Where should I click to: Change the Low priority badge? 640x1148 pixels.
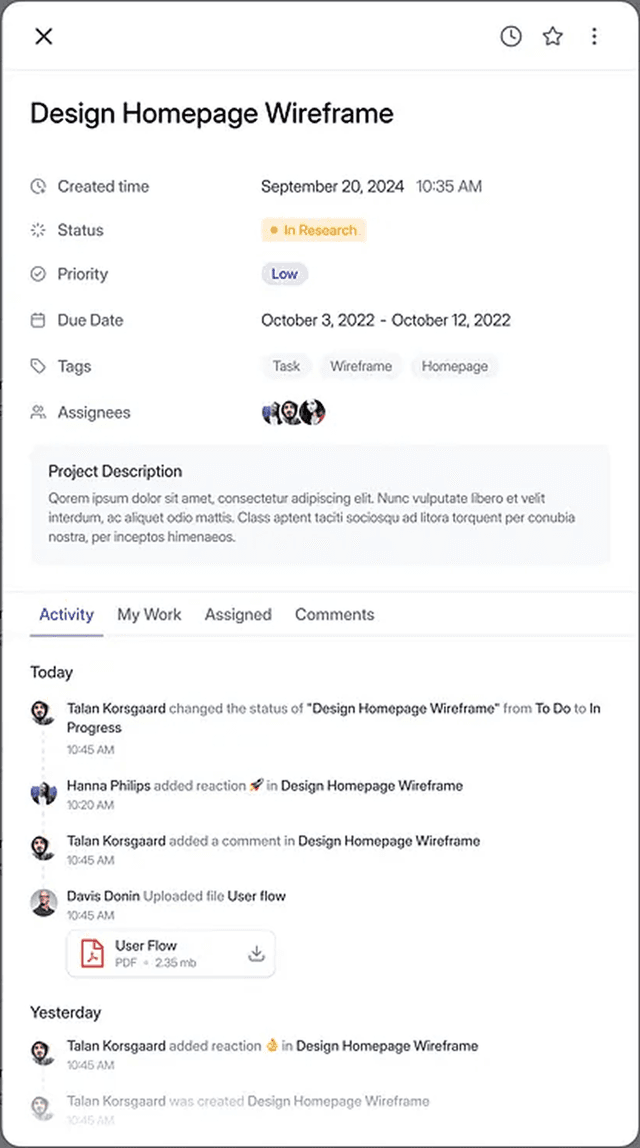[285, 274]
